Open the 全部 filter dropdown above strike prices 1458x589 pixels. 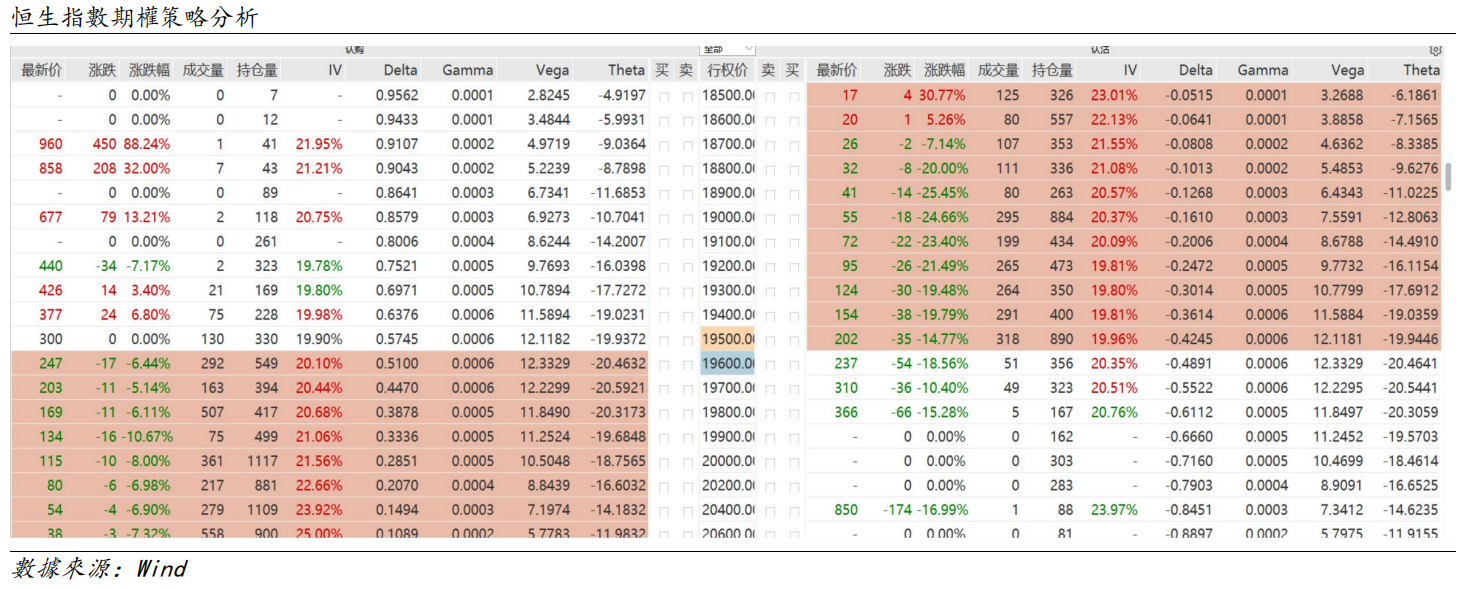point(727,49)
